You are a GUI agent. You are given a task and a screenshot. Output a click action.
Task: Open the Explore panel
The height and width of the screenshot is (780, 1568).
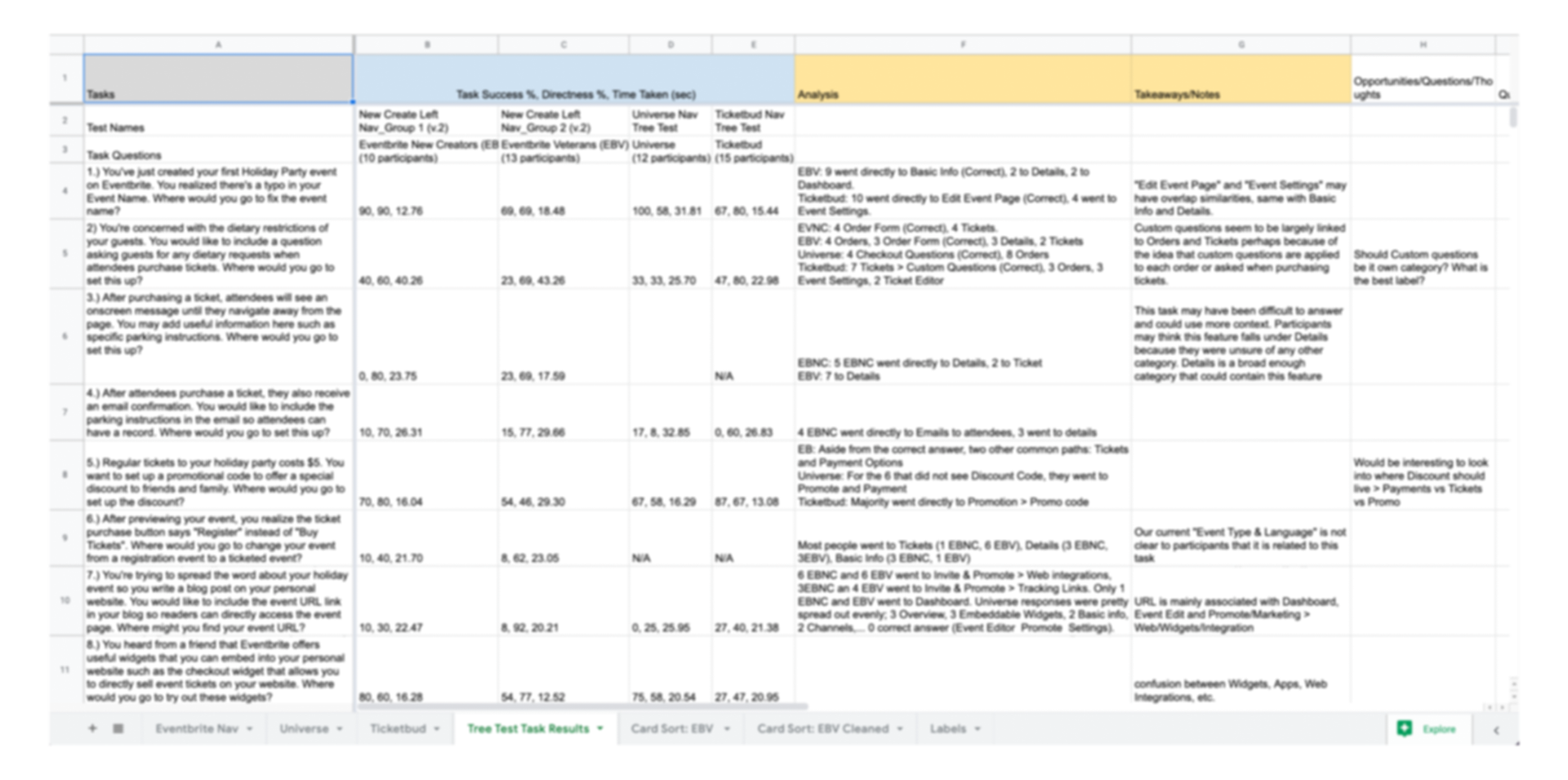click(1429, 729)
